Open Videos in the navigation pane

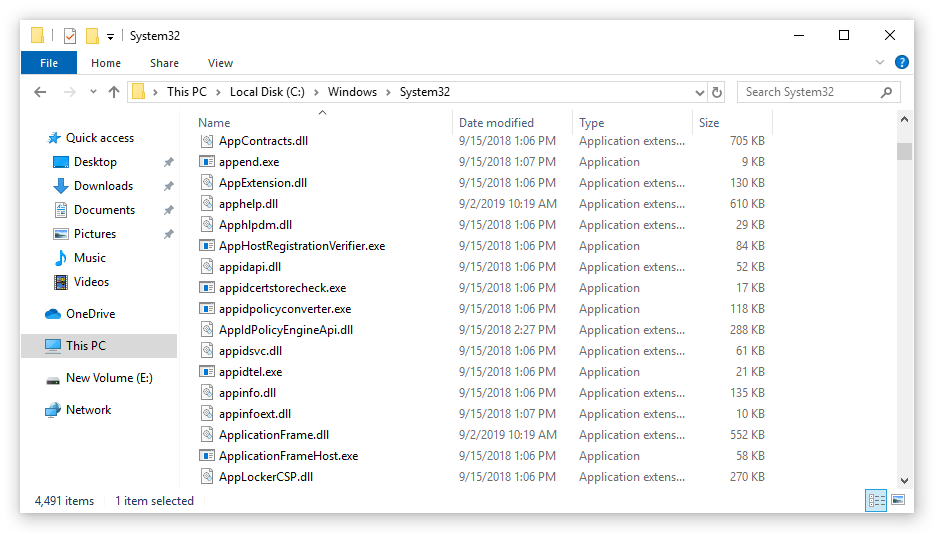pos(91,282)
